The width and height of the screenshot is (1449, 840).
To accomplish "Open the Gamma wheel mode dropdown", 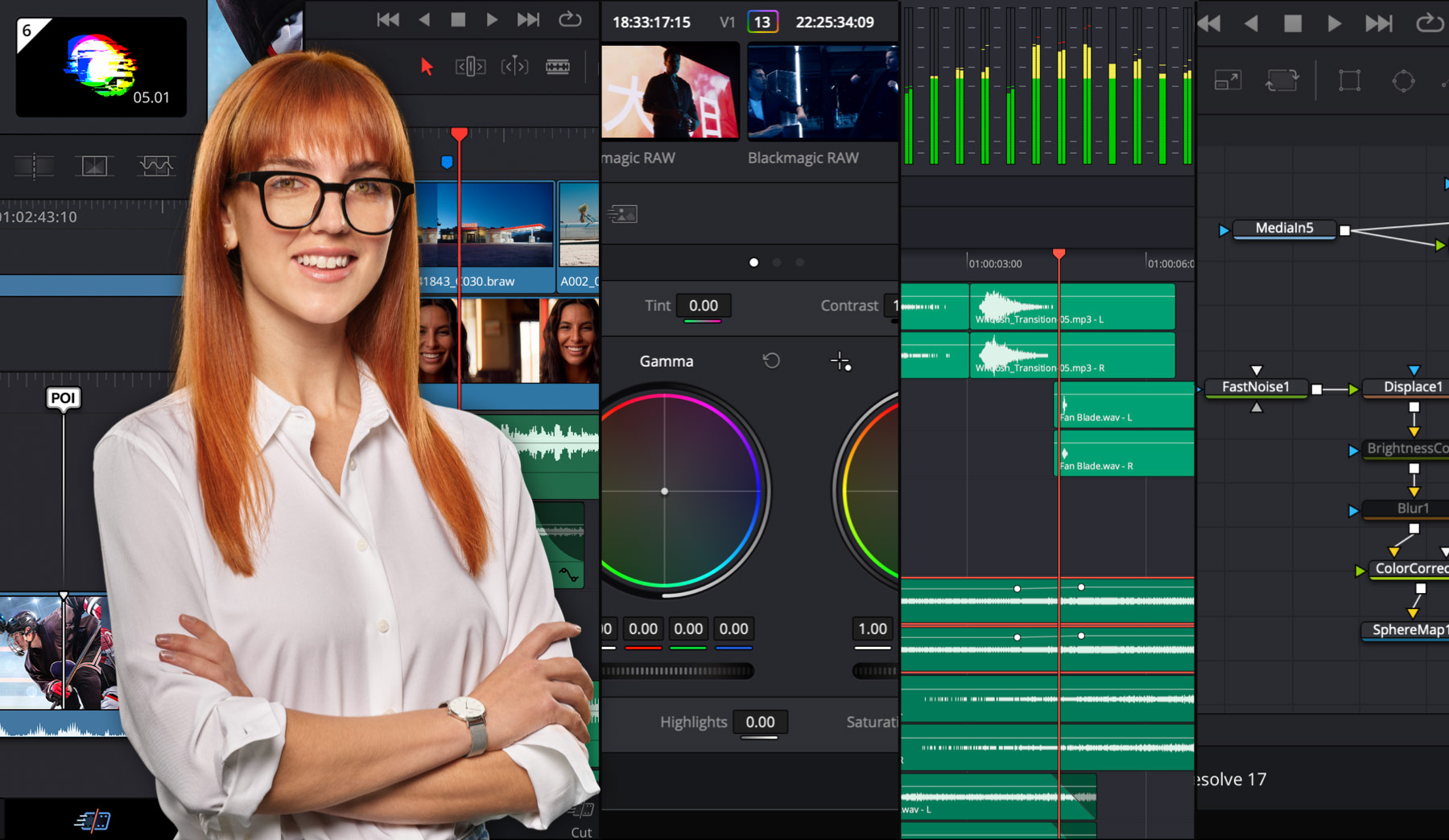I will coord(667,360).
